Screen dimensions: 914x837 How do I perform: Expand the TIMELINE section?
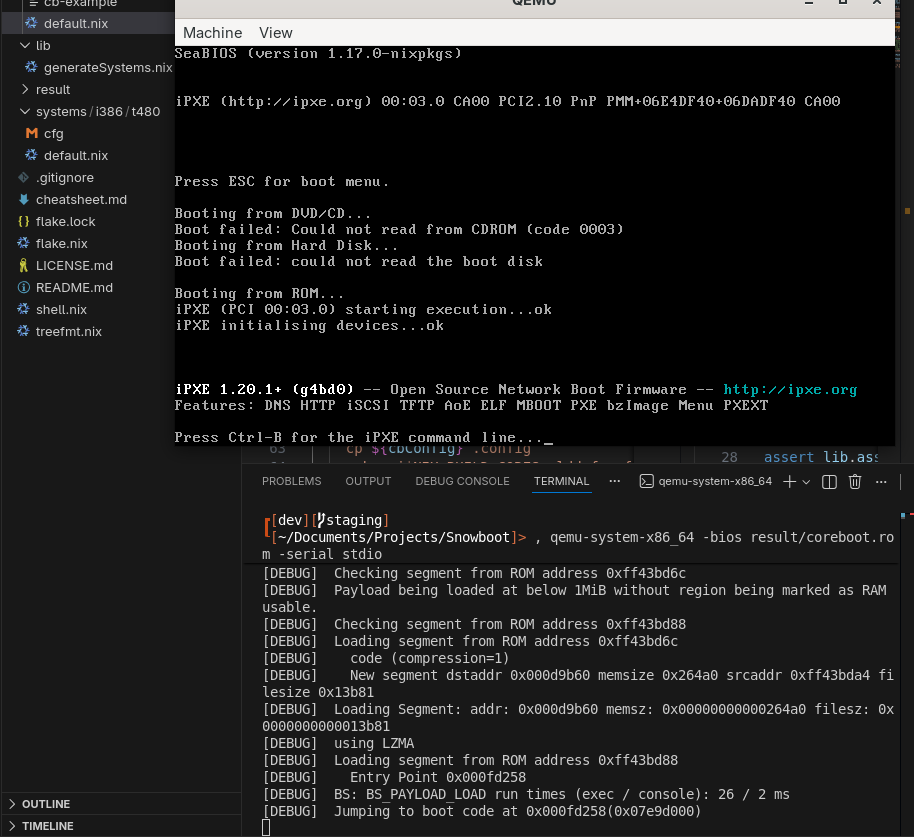[x=48, y=826]
